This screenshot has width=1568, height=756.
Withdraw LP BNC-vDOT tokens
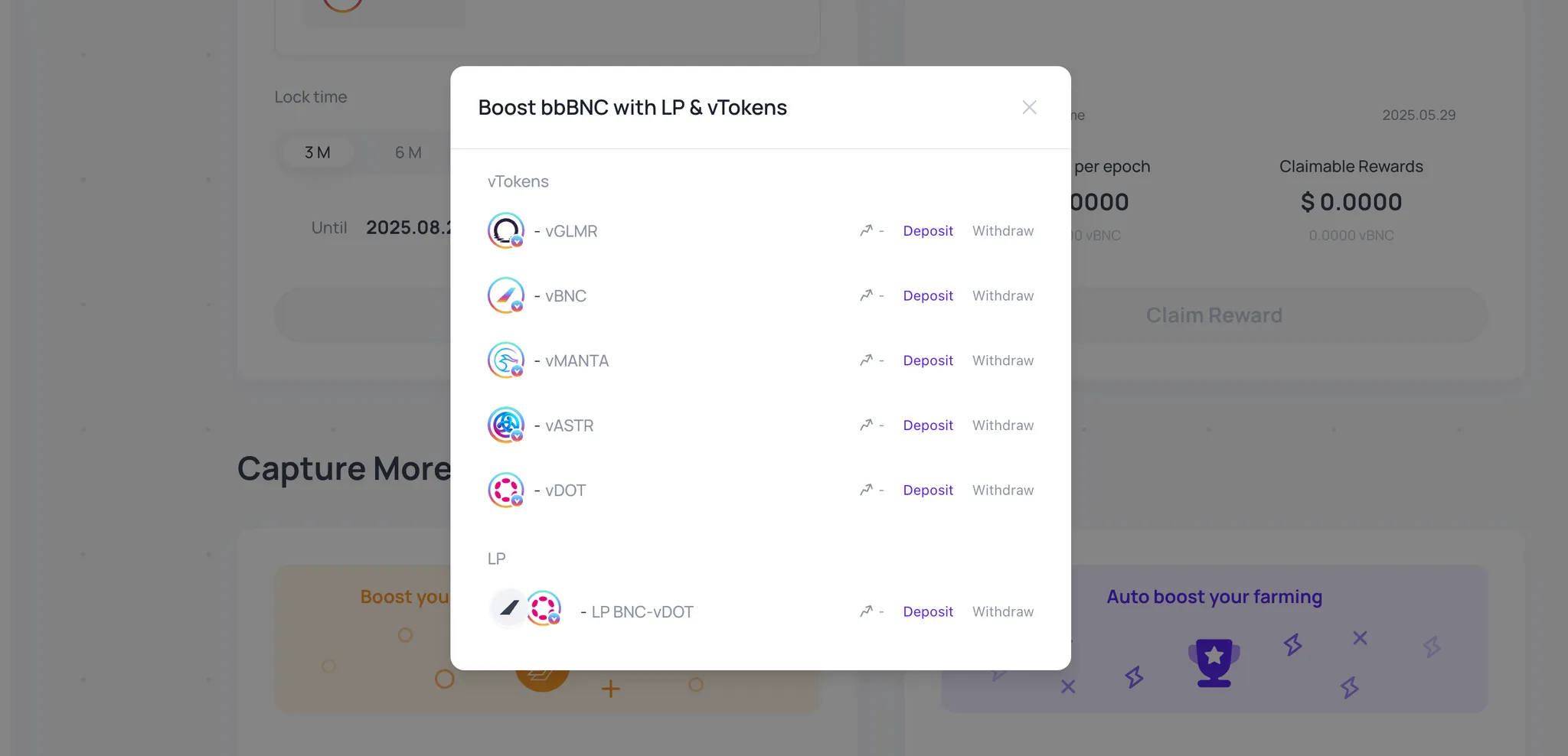(x=1003, y=612)
